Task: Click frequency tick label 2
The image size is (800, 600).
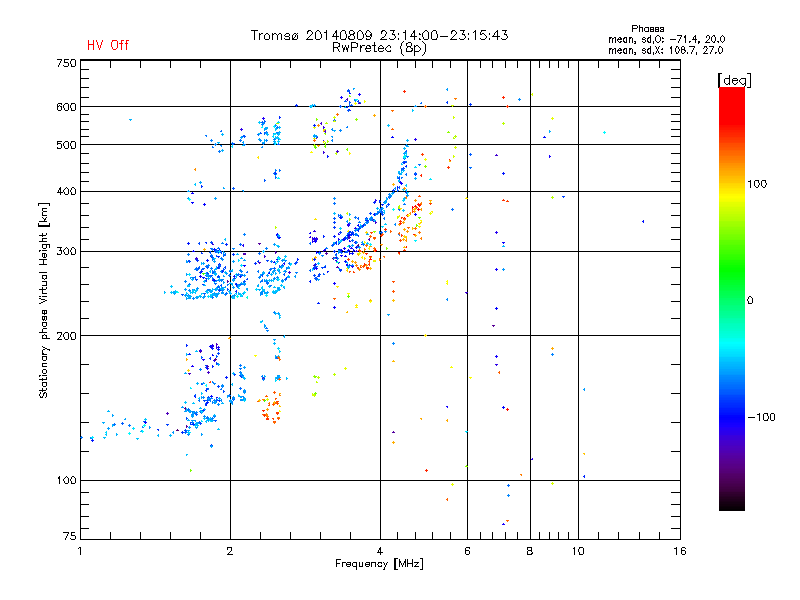Action: click(230, 551)
